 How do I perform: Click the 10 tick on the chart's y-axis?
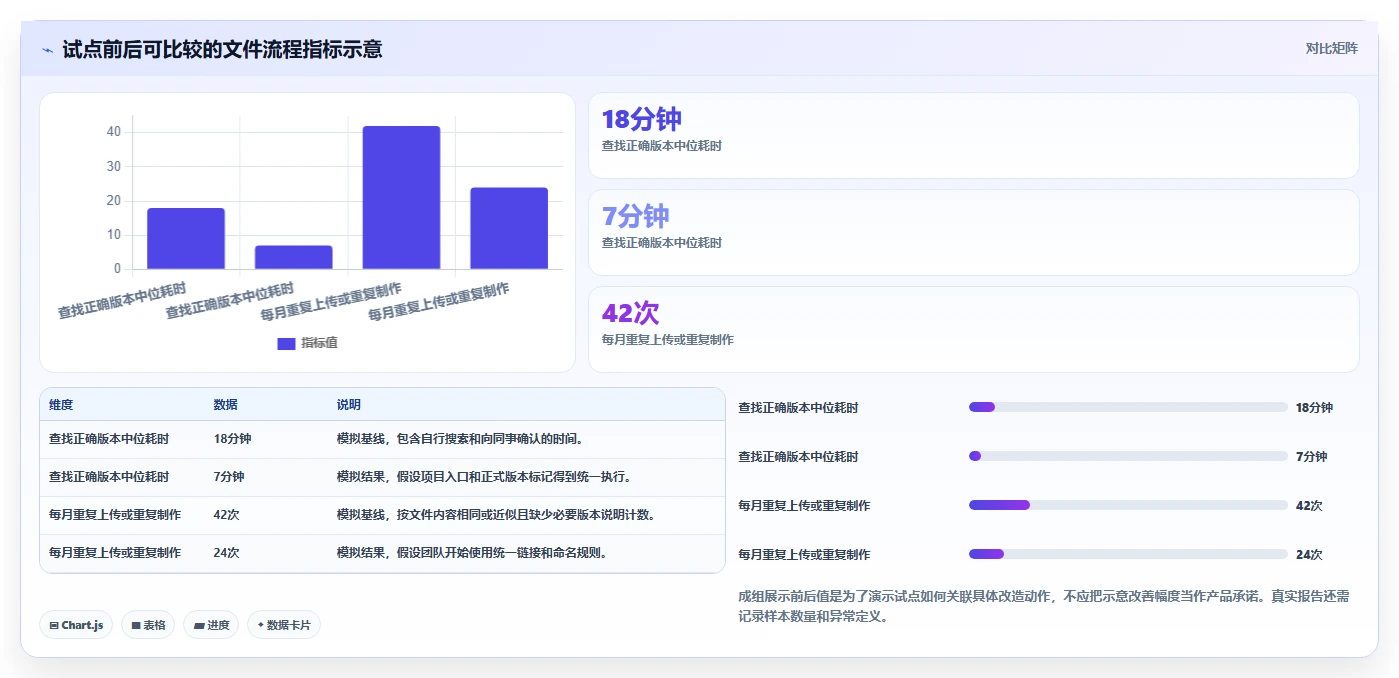114,235
